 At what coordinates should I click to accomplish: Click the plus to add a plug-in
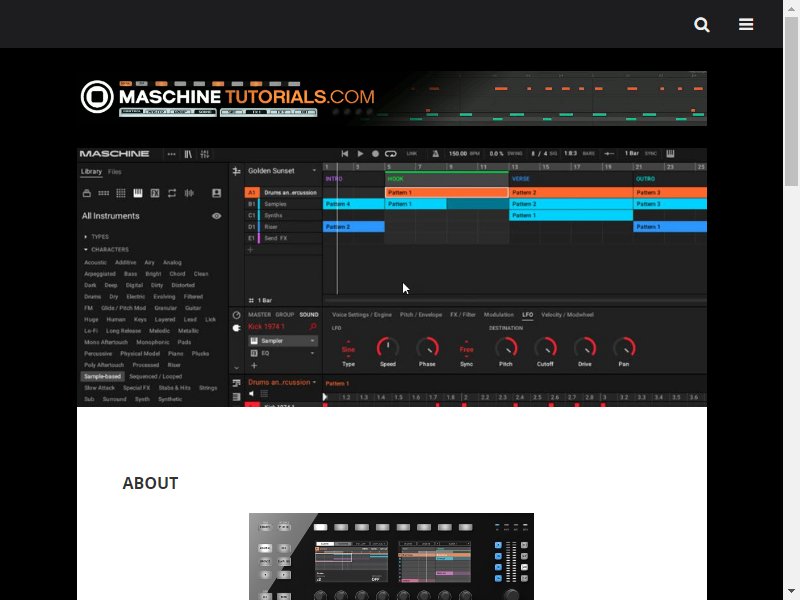pos(254,365)
